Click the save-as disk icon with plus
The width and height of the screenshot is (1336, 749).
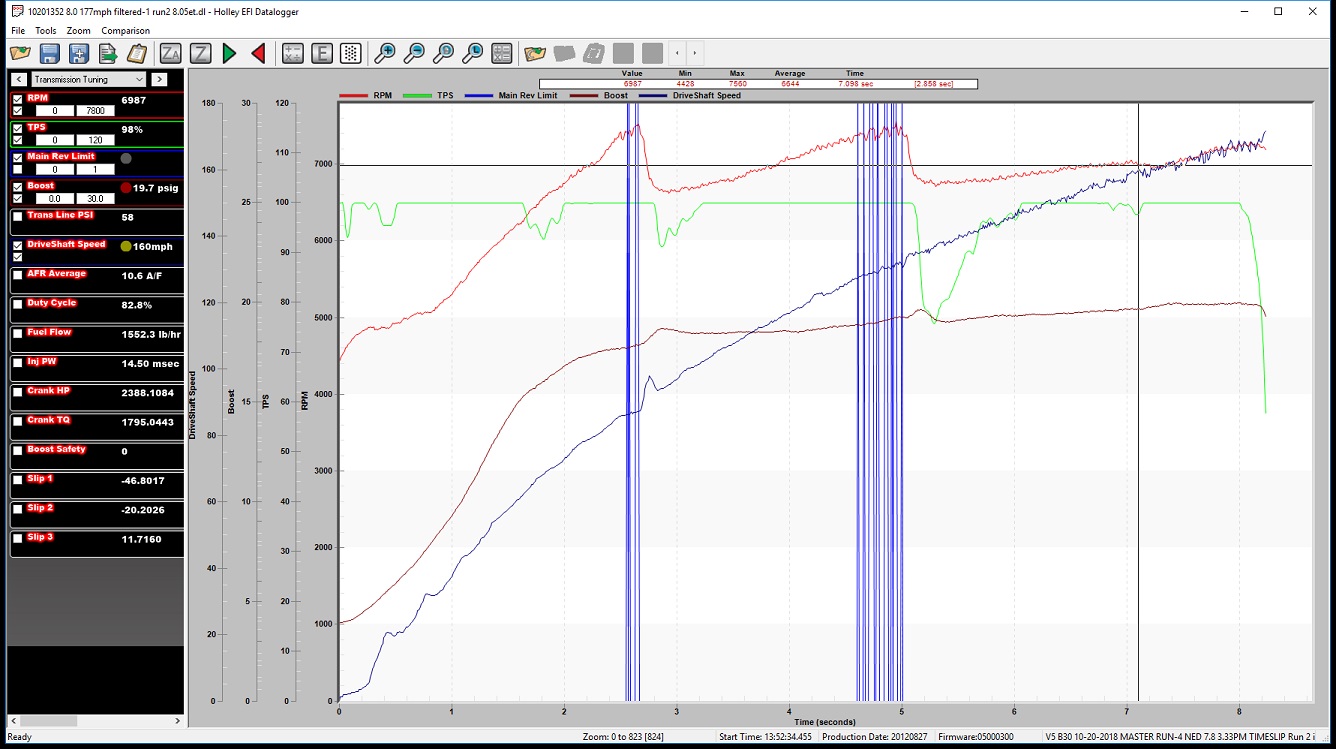[78, 53]
